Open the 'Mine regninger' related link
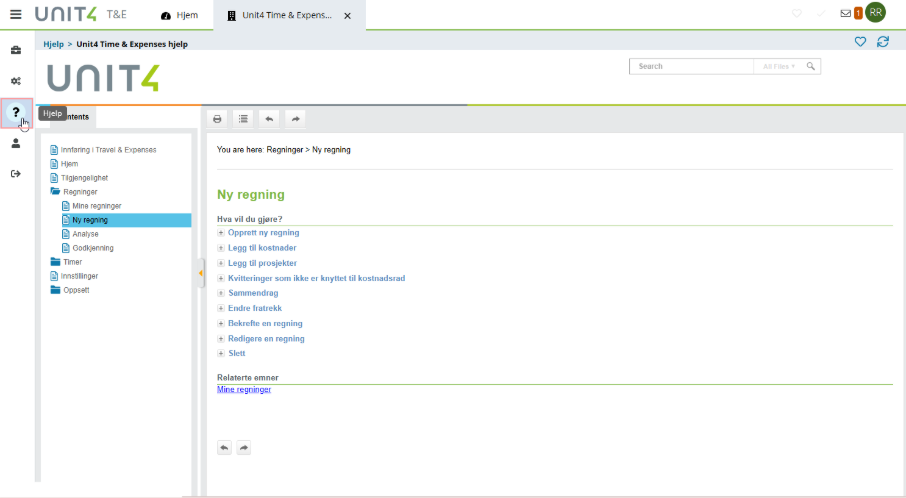Screen dimensions: 906x498 (244, 389)
